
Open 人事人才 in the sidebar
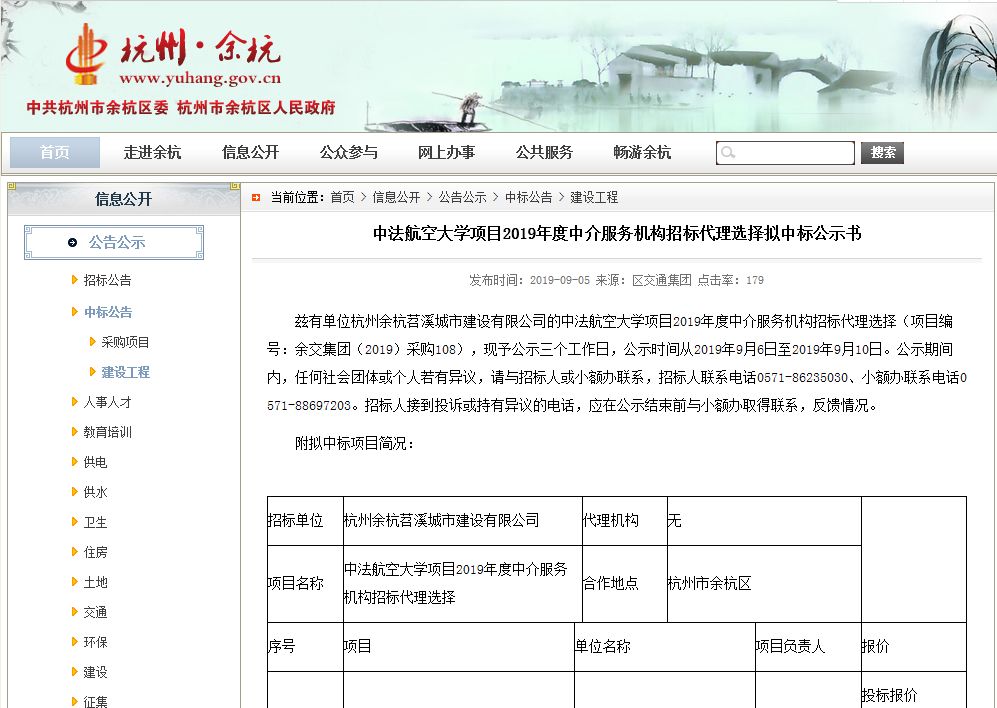(x=107, y=402)
